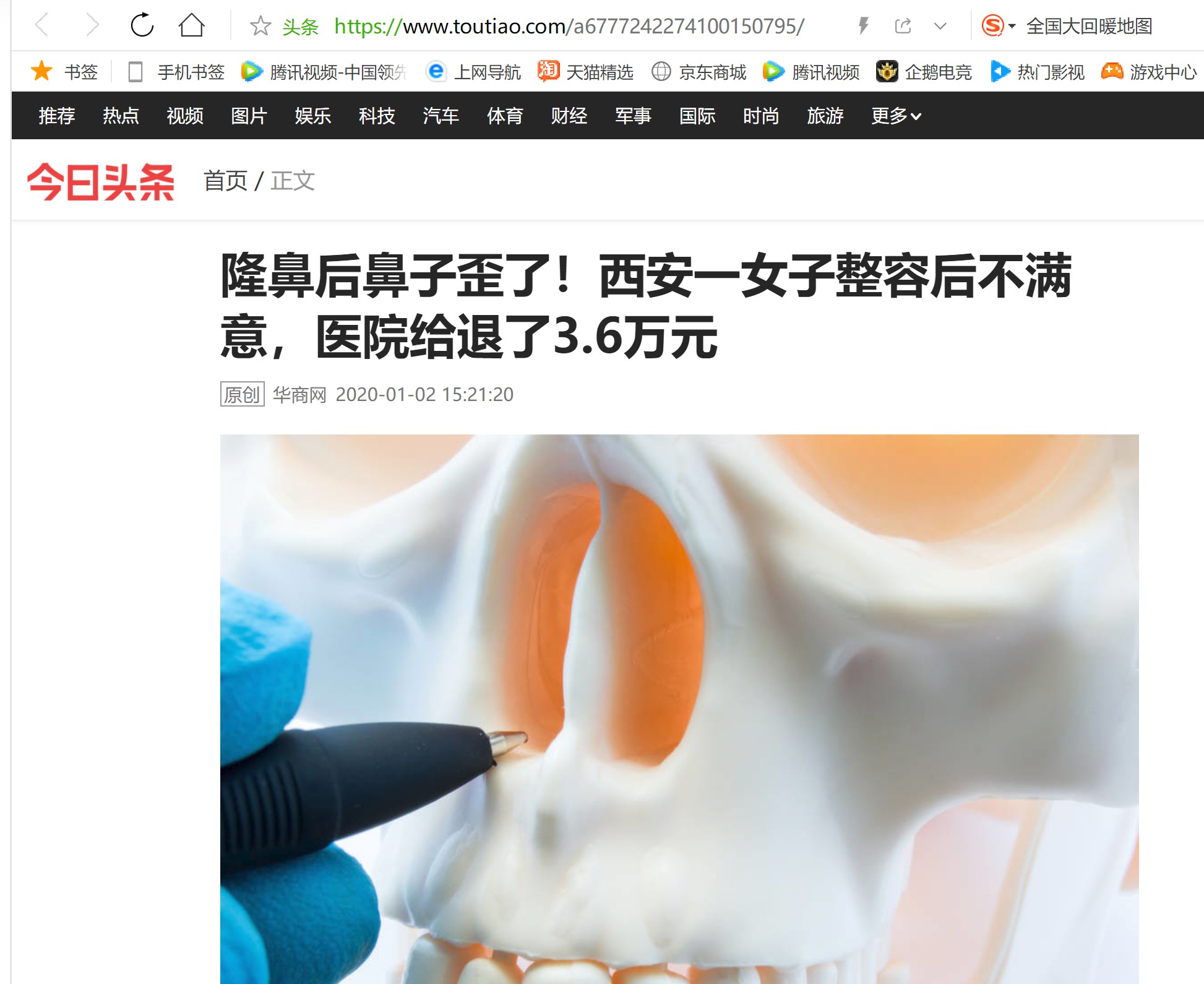Click the date 2020-01-02 15:21:20
The image size is (1204, 984).
(424, 394)
